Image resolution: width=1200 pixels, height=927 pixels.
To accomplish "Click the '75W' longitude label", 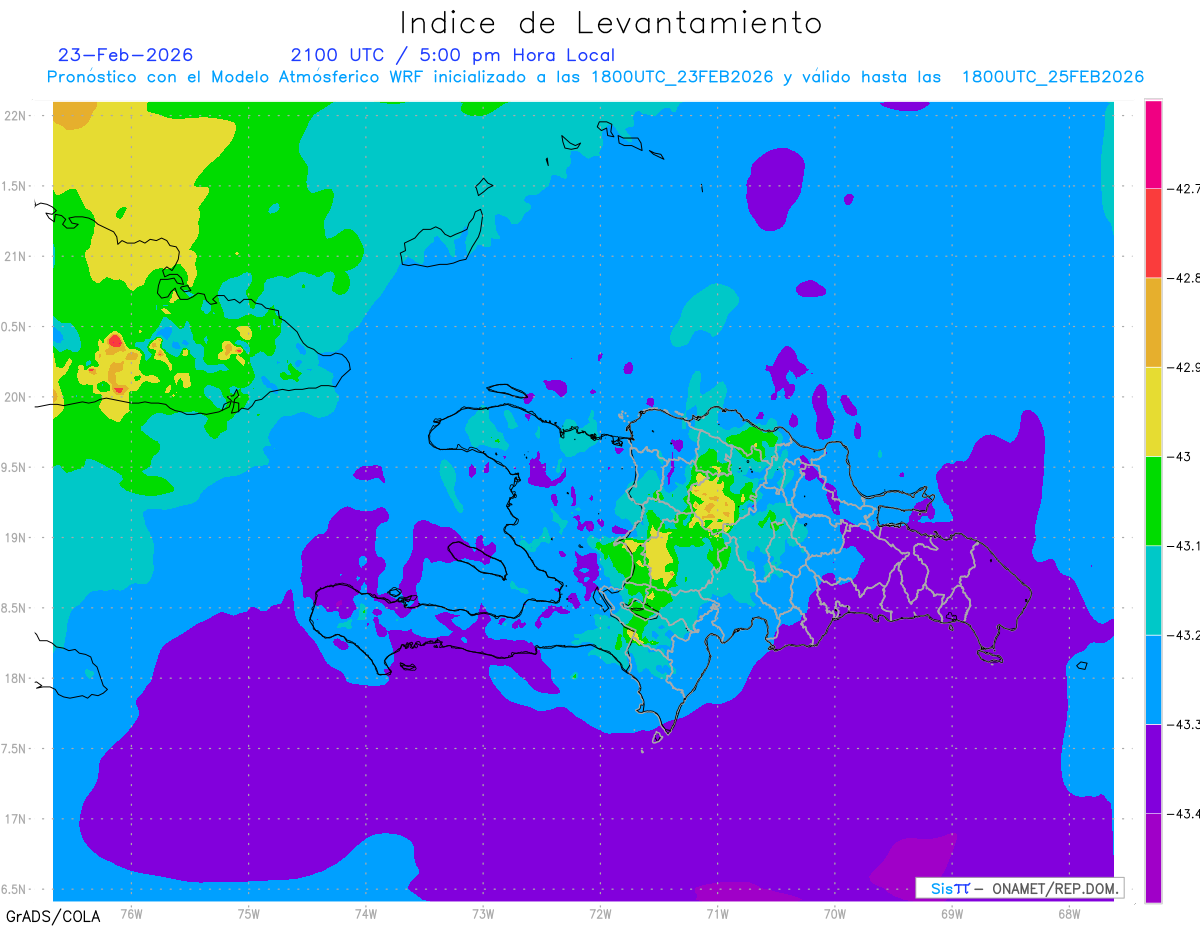I will (249, 914).
